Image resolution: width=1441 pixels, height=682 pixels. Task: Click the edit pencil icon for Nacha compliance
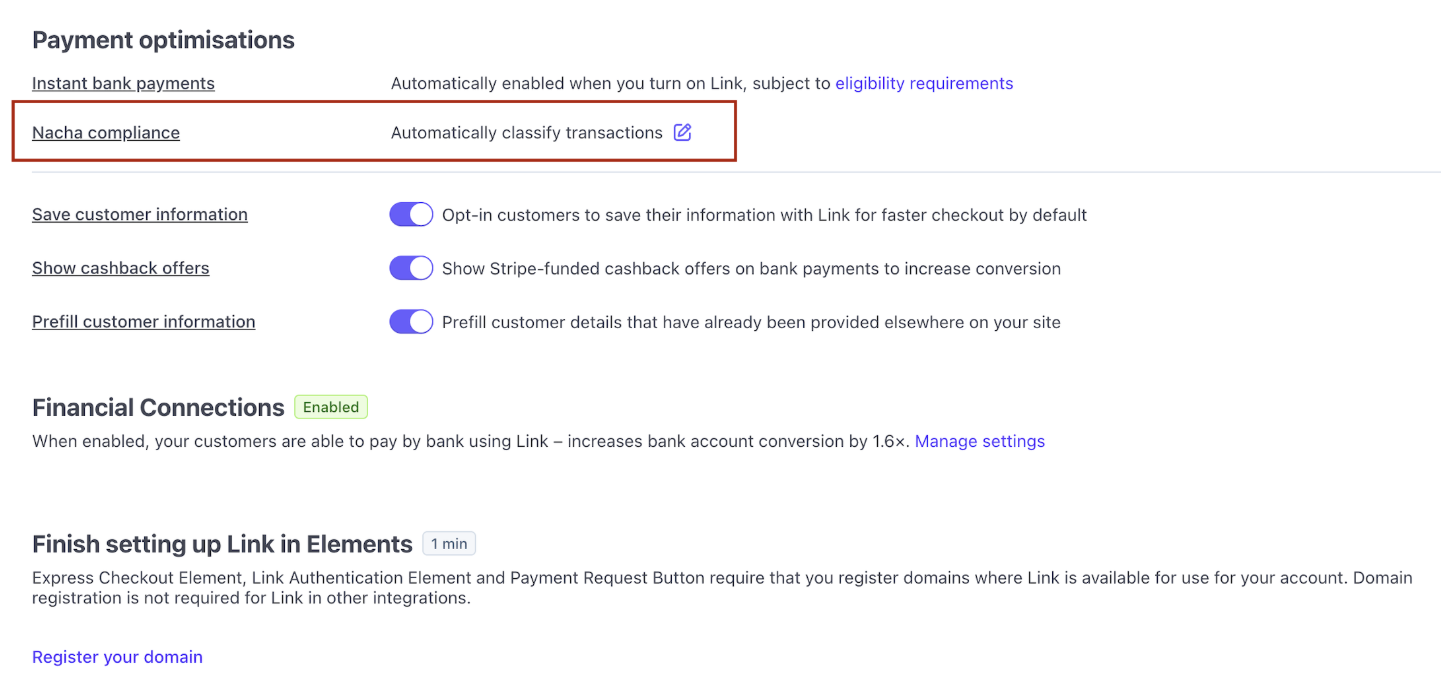click(682, 132)
